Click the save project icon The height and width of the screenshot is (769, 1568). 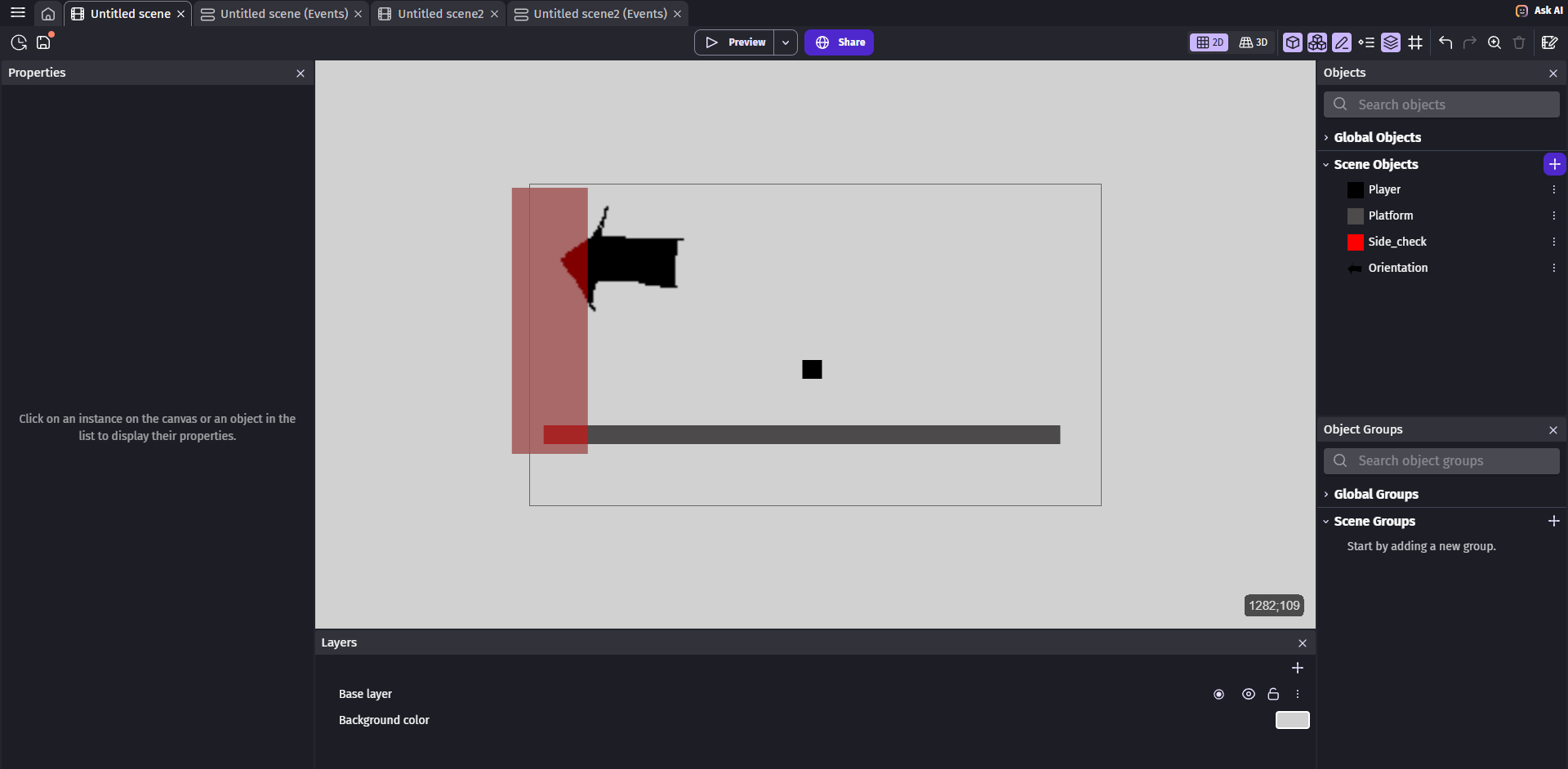44,42
